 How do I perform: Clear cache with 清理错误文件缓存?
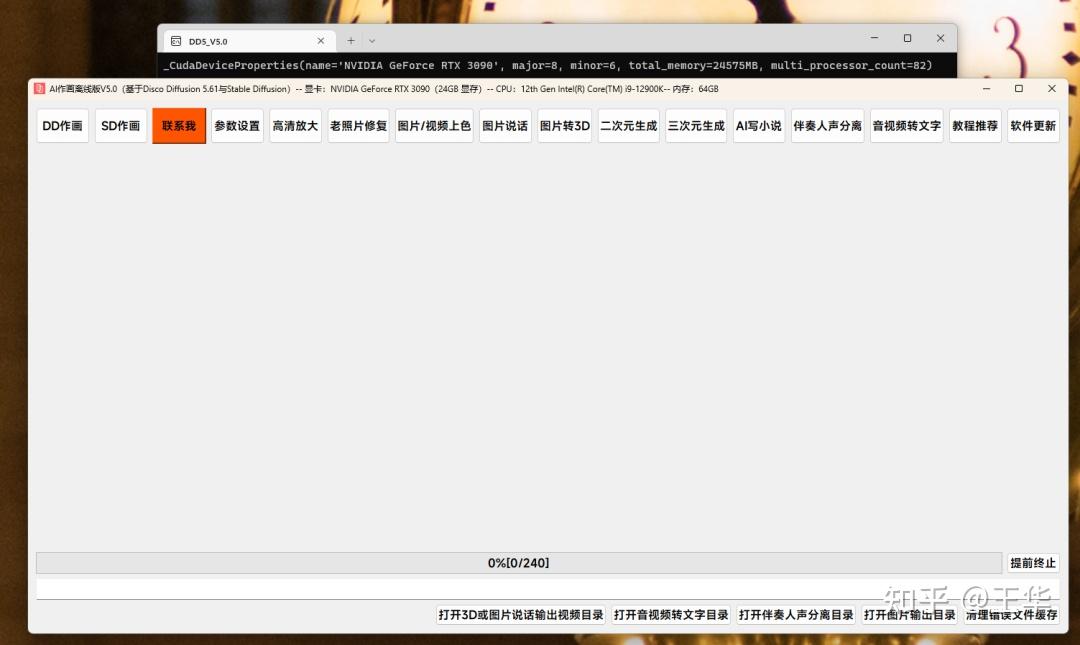point(1010,615)
